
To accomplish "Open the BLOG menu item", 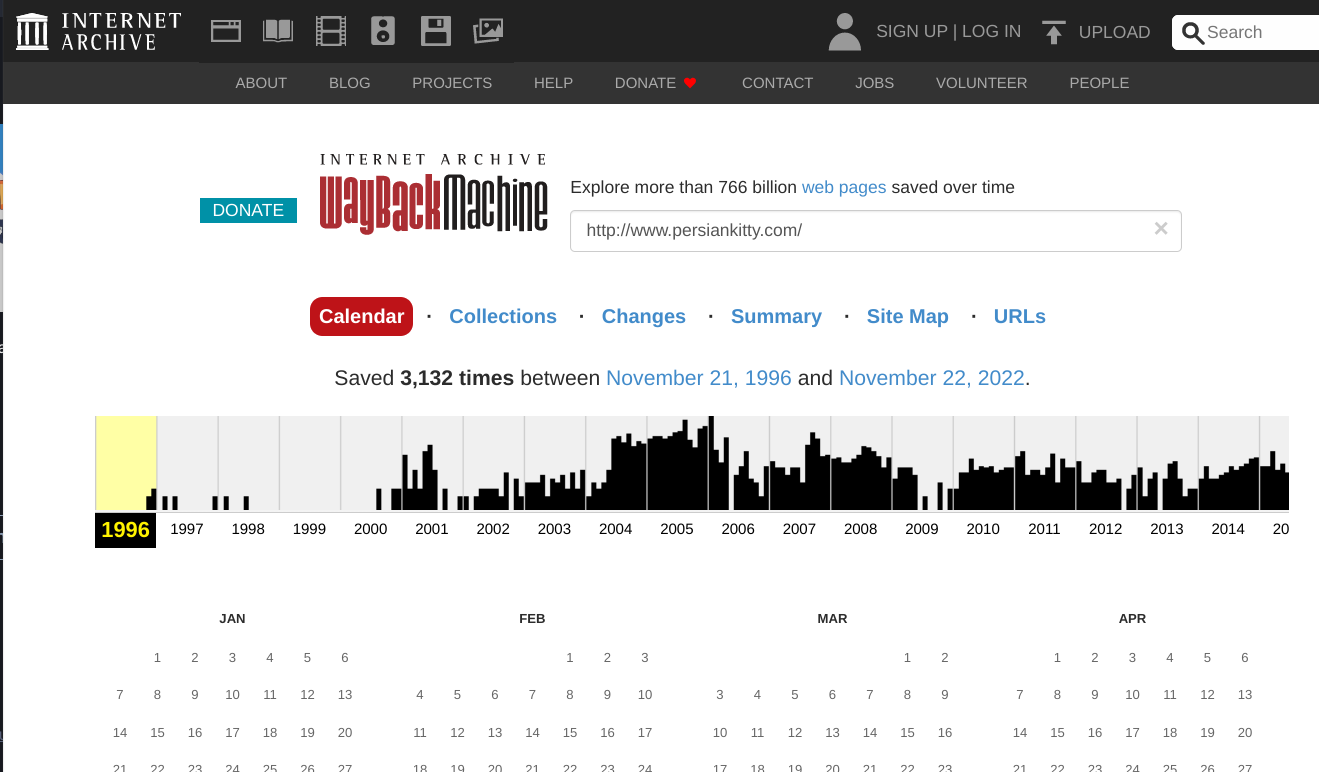I will (x=350, y=83).
